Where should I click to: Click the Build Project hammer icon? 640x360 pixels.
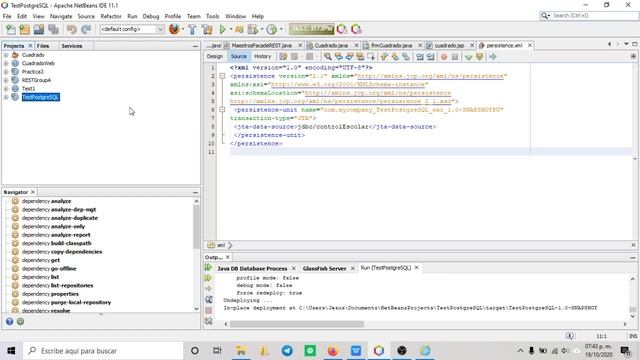(192, 29)
